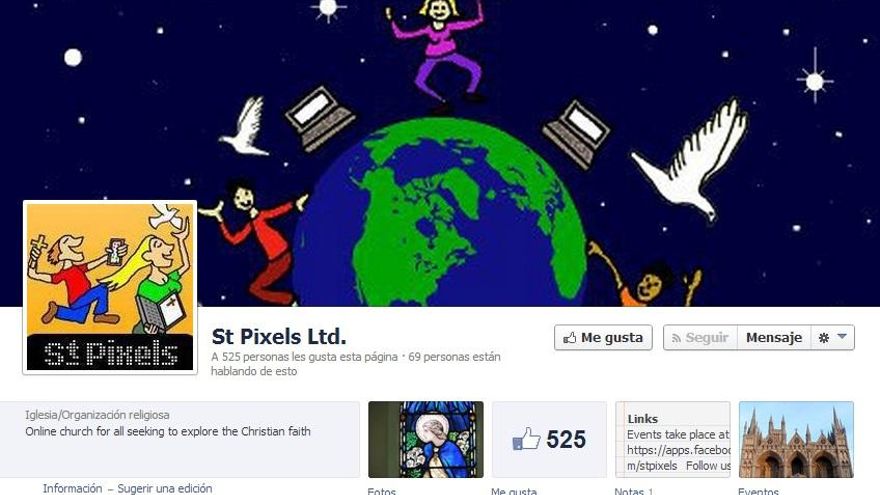
Task: Open the stained glass Fotos thumbnail
Action: pos(426,439)
